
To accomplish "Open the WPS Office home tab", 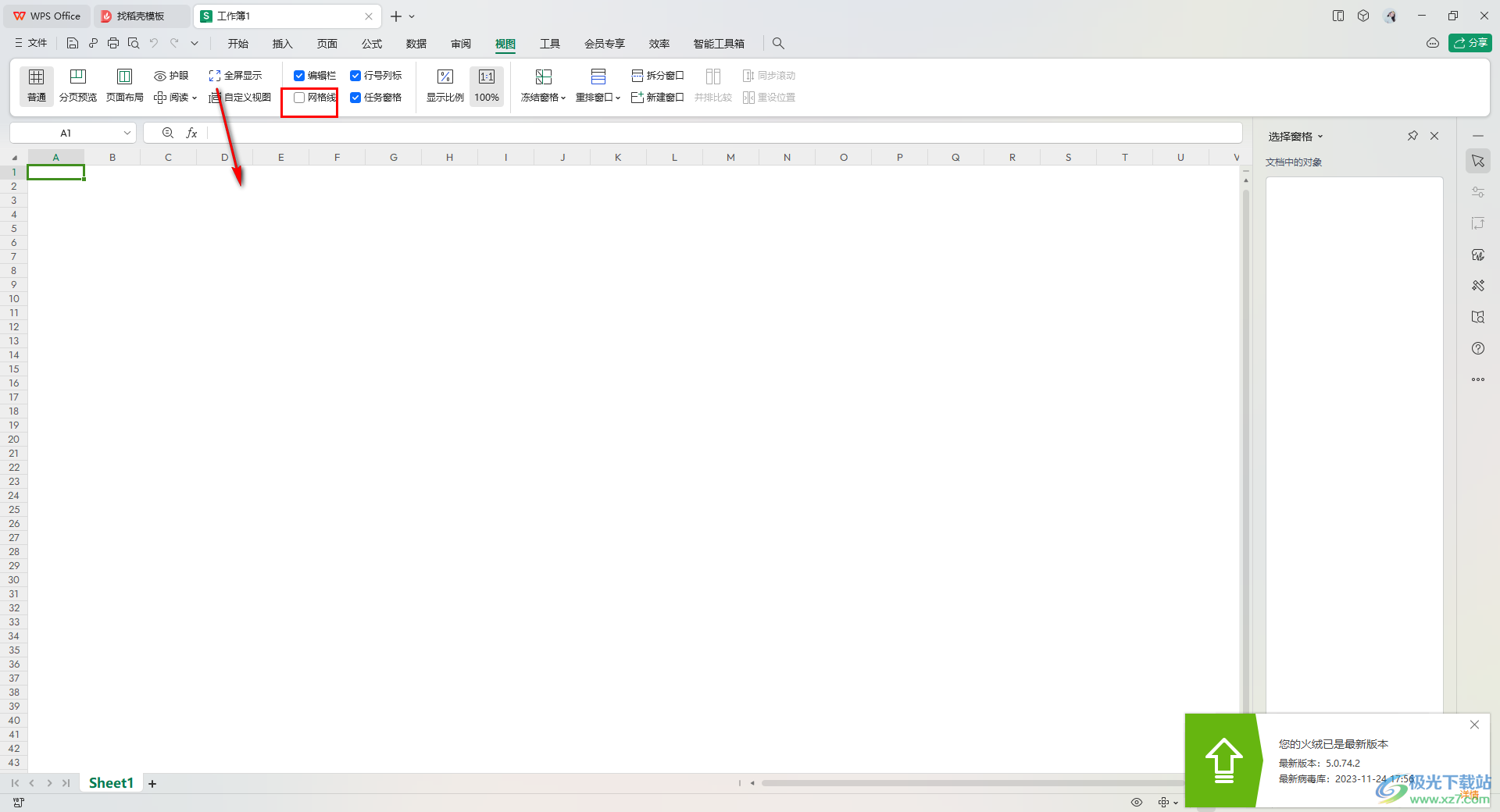I will coord(48,16).
